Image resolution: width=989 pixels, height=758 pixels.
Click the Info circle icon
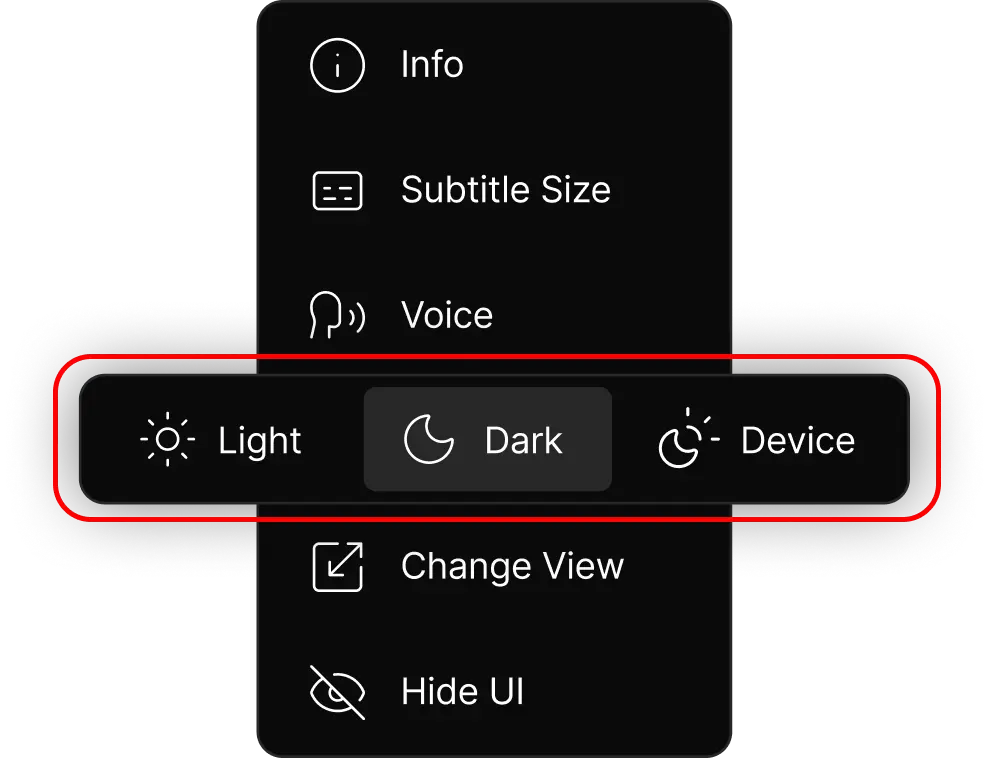(x=337, y=65)
